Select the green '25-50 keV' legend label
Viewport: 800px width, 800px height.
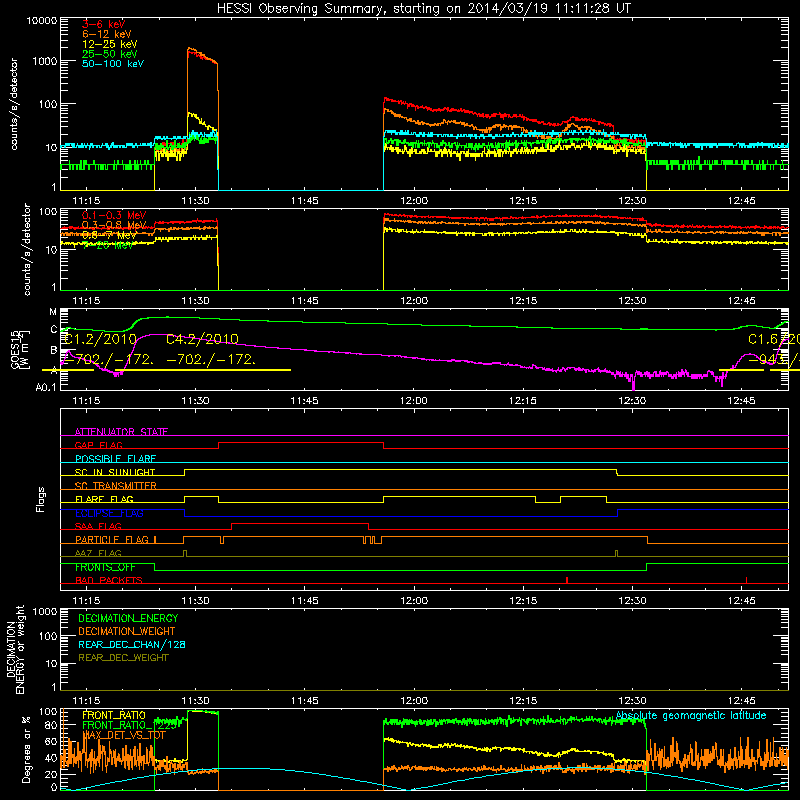[110, 54]
